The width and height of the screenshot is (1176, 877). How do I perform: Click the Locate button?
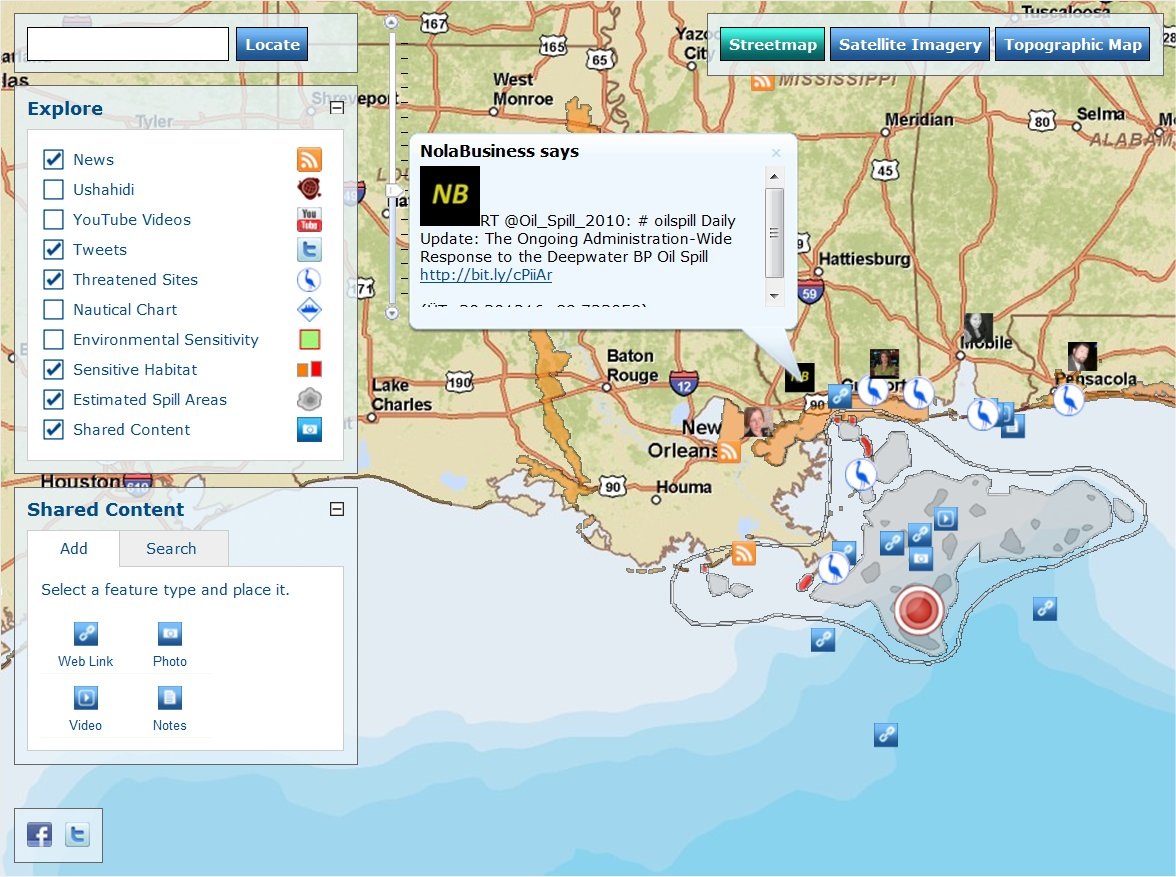tap(272, 44)
